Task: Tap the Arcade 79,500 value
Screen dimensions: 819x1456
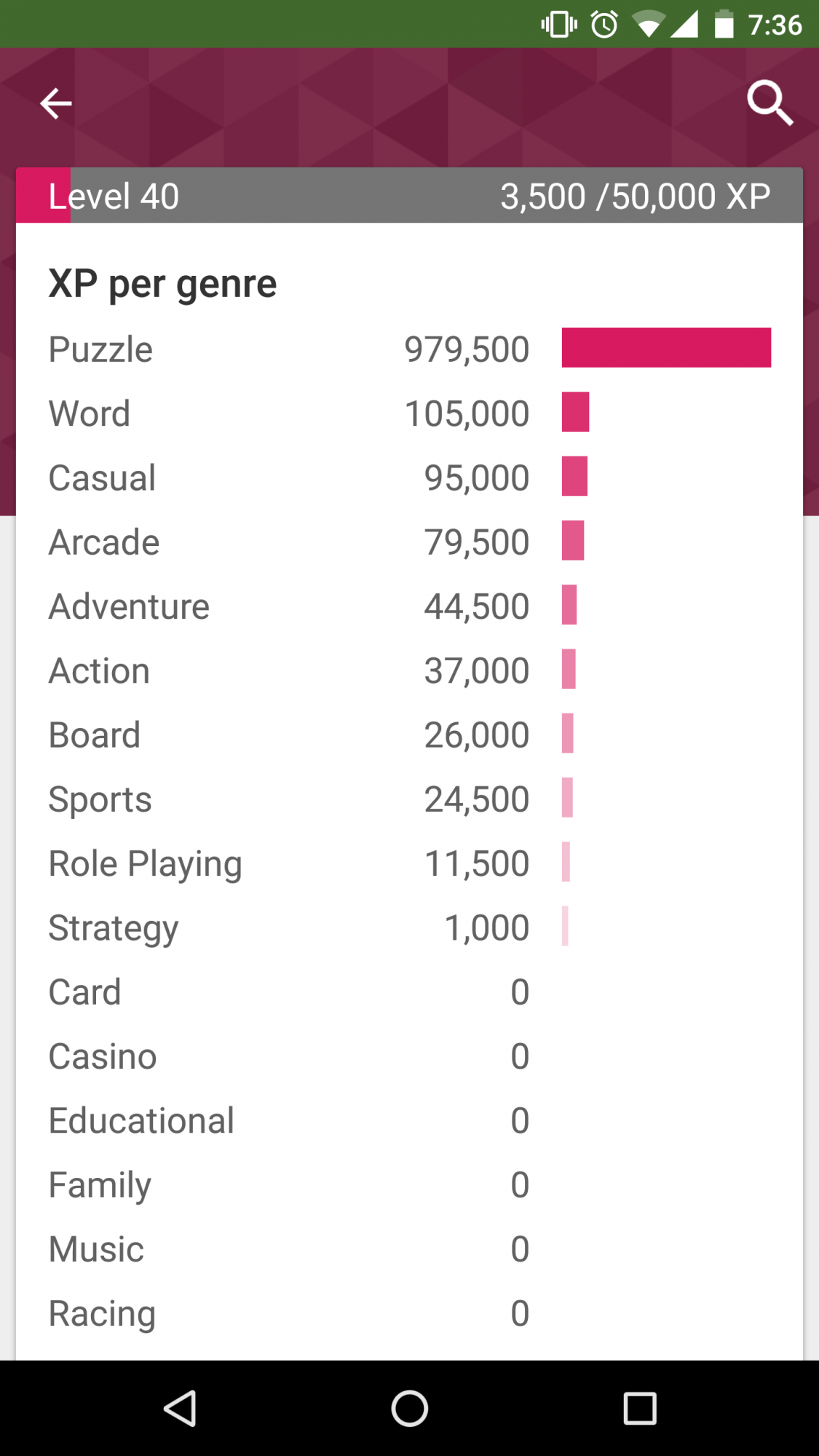Action: 476,542
